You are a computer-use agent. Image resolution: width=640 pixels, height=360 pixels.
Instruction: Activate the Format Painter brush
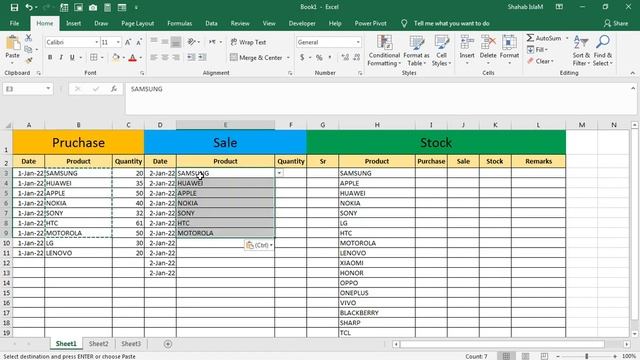point(29,60)
